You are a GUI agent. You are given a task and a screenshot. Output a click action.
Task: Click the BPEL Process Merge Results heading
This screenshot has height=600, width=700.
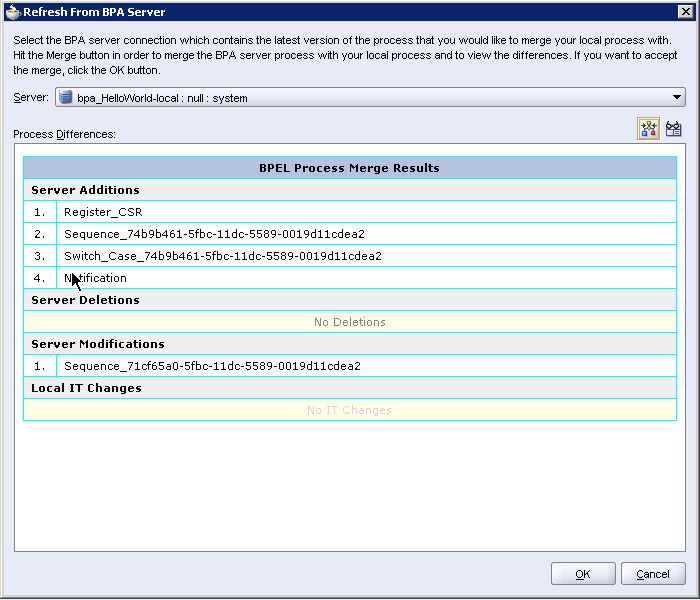[349, 168]
